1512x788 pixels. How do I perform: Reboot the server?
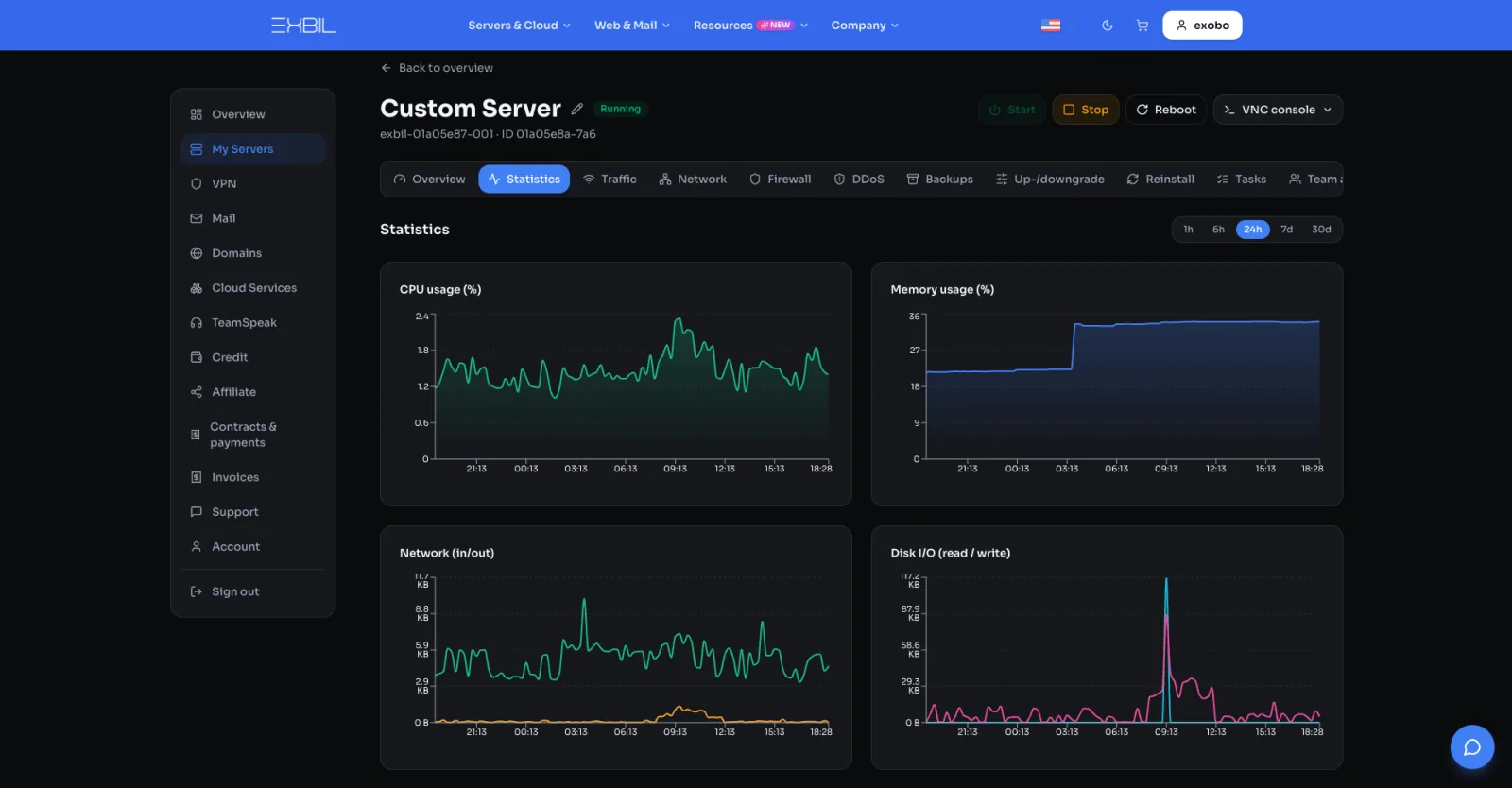pos(1166,110)
